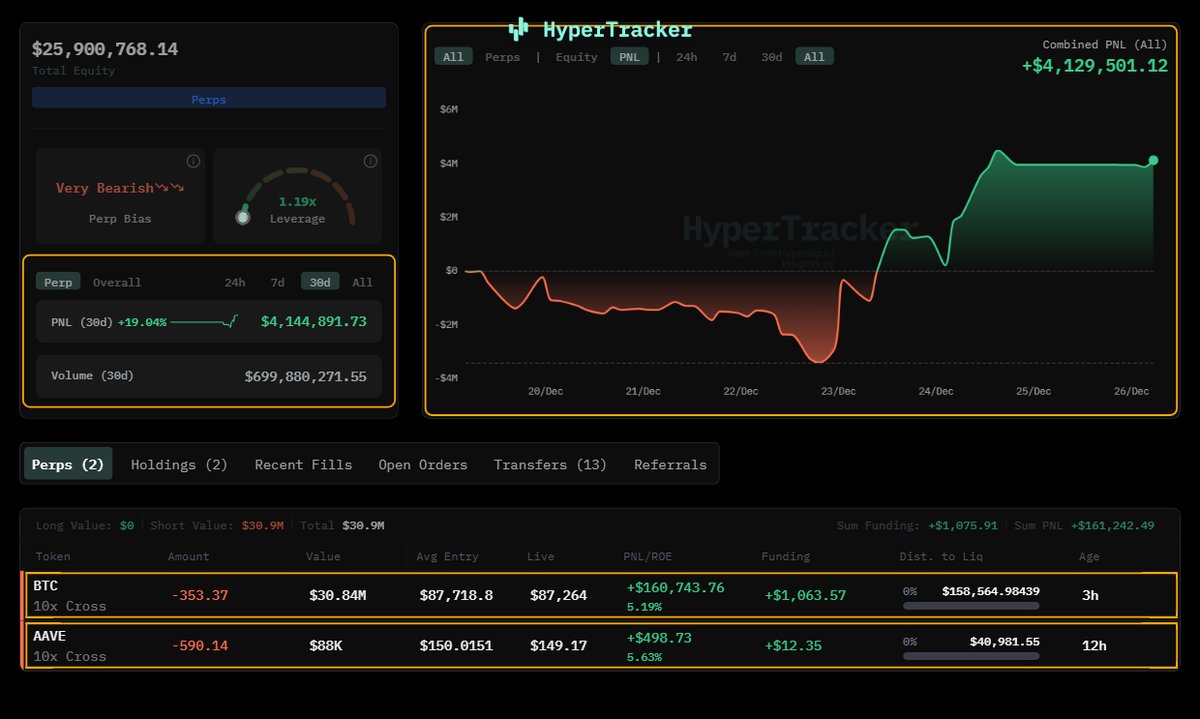Click the leverage gauge indicator knob
The width and height of the screenshot is (1200, 719).
pos(242,216)
